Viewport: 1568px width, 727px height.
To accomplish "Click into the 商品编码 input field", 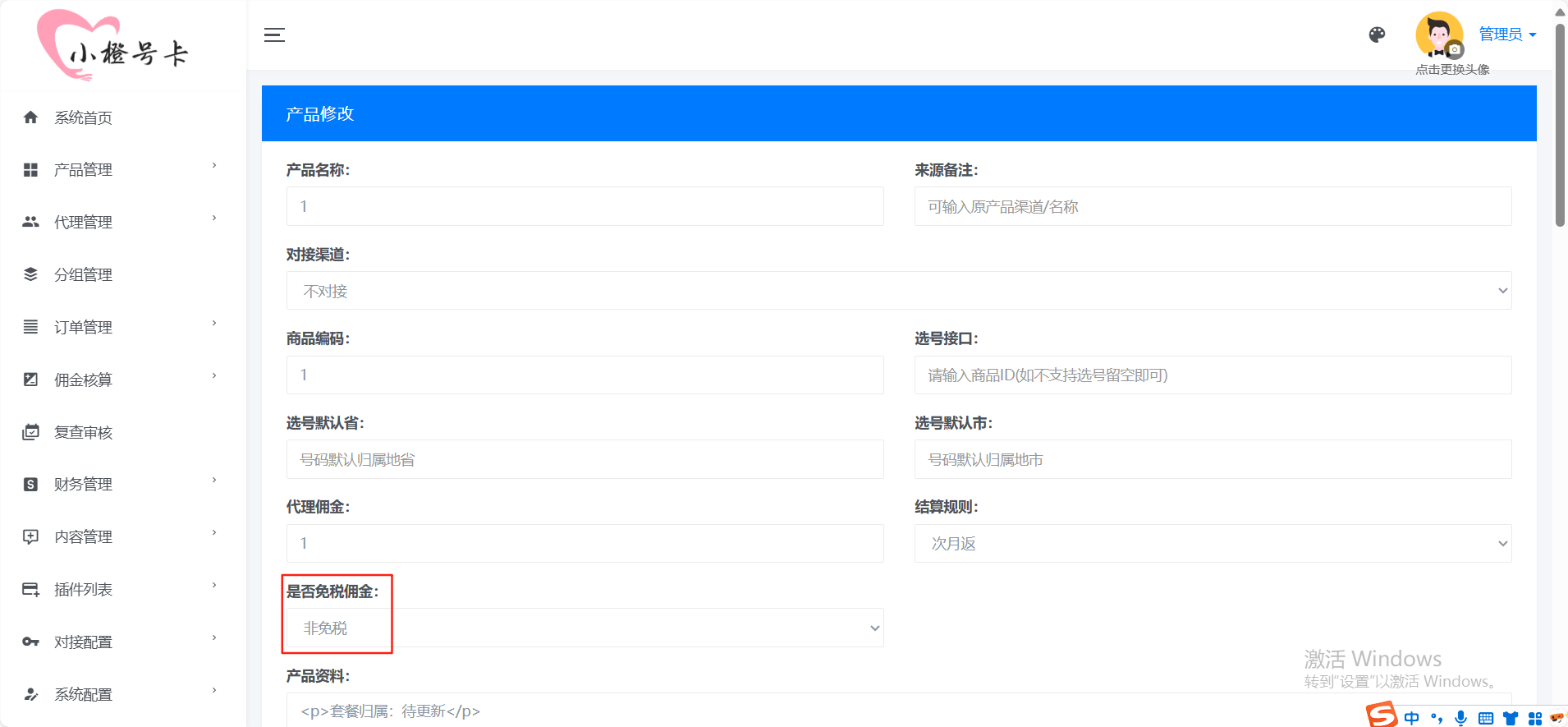I will click(585, 375).
